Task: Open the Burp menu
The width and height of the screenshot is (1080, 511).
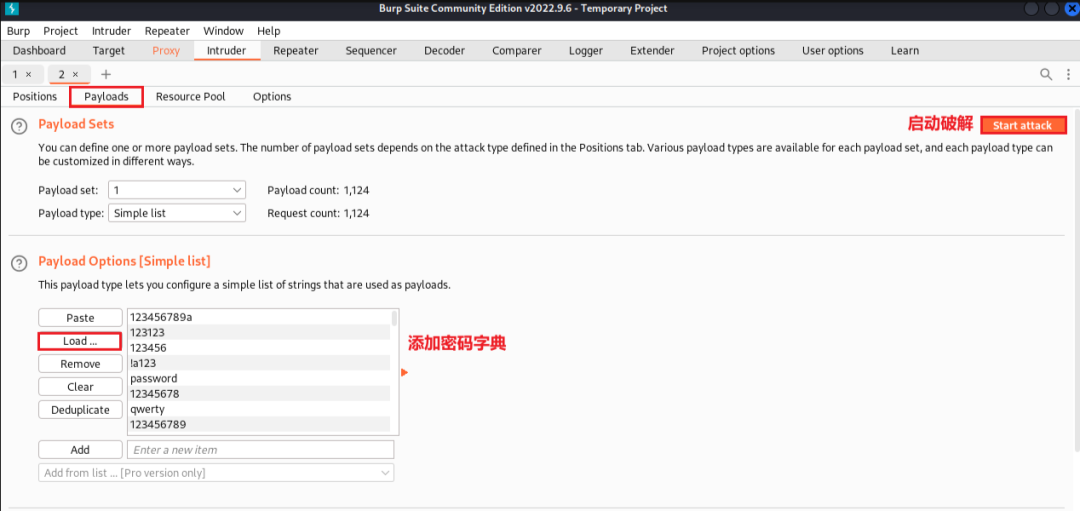Action: click(x=19, y=31)
